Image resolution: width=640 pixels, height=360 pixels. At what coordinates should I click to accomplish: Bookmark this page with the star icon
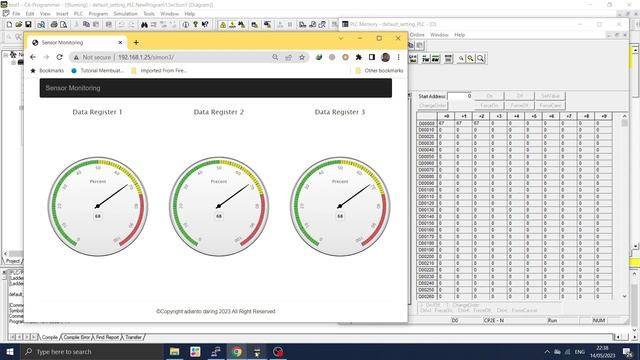[x=302, y=57]
